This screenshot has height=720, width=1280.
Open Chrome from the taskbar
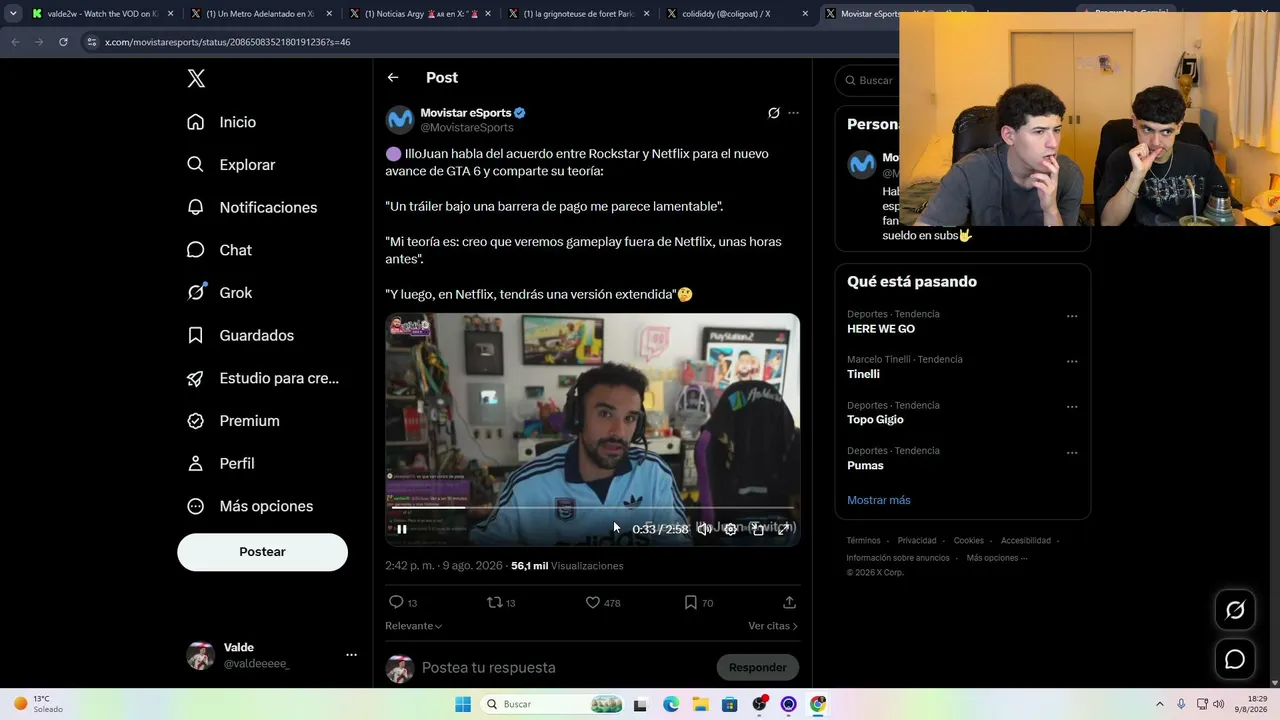pos(818,704)
